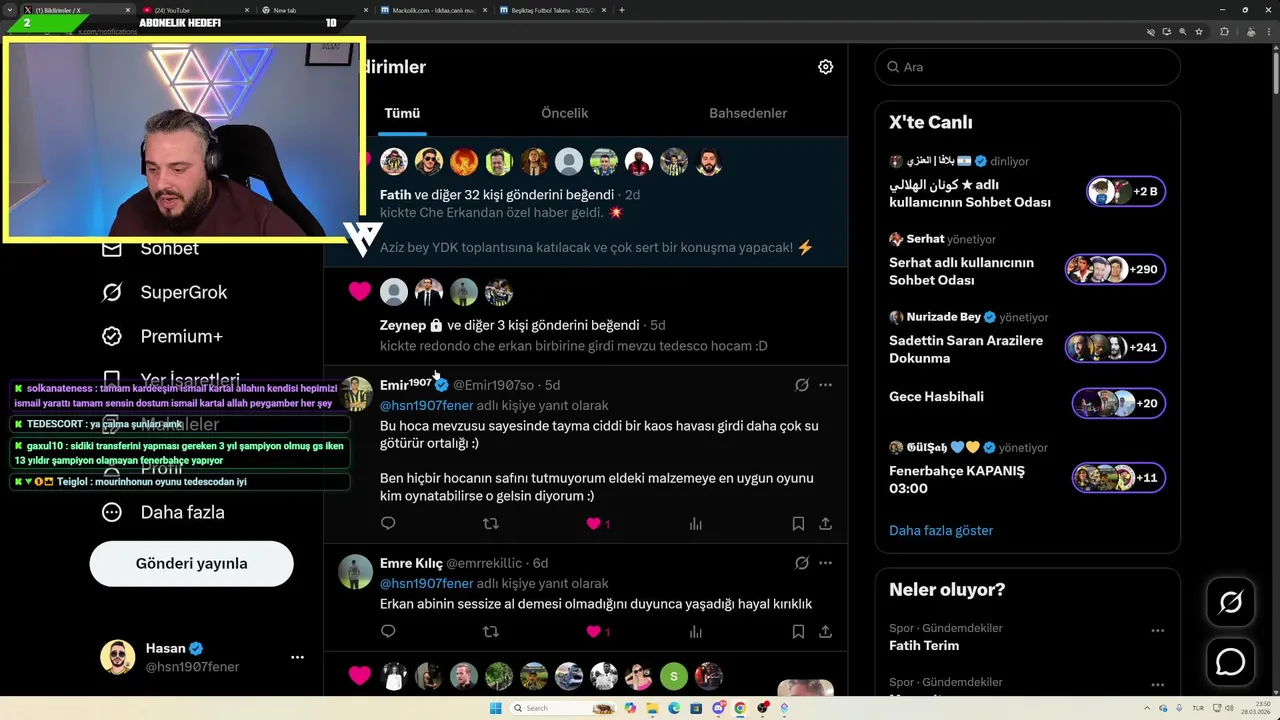Join Serhat's Sohbet Odası +290 space

(x=1115, y=269)
